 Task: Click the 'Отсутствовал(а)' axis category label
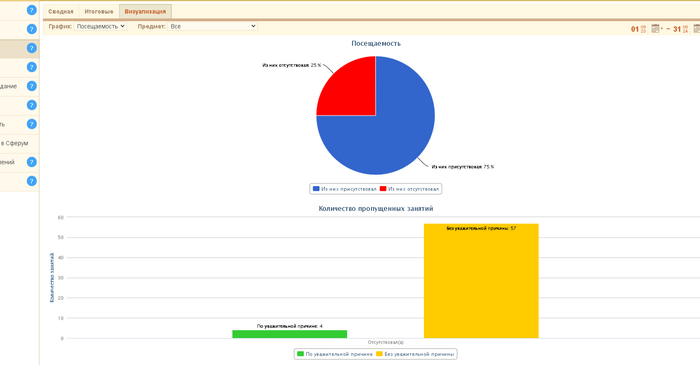click(386, 342)
